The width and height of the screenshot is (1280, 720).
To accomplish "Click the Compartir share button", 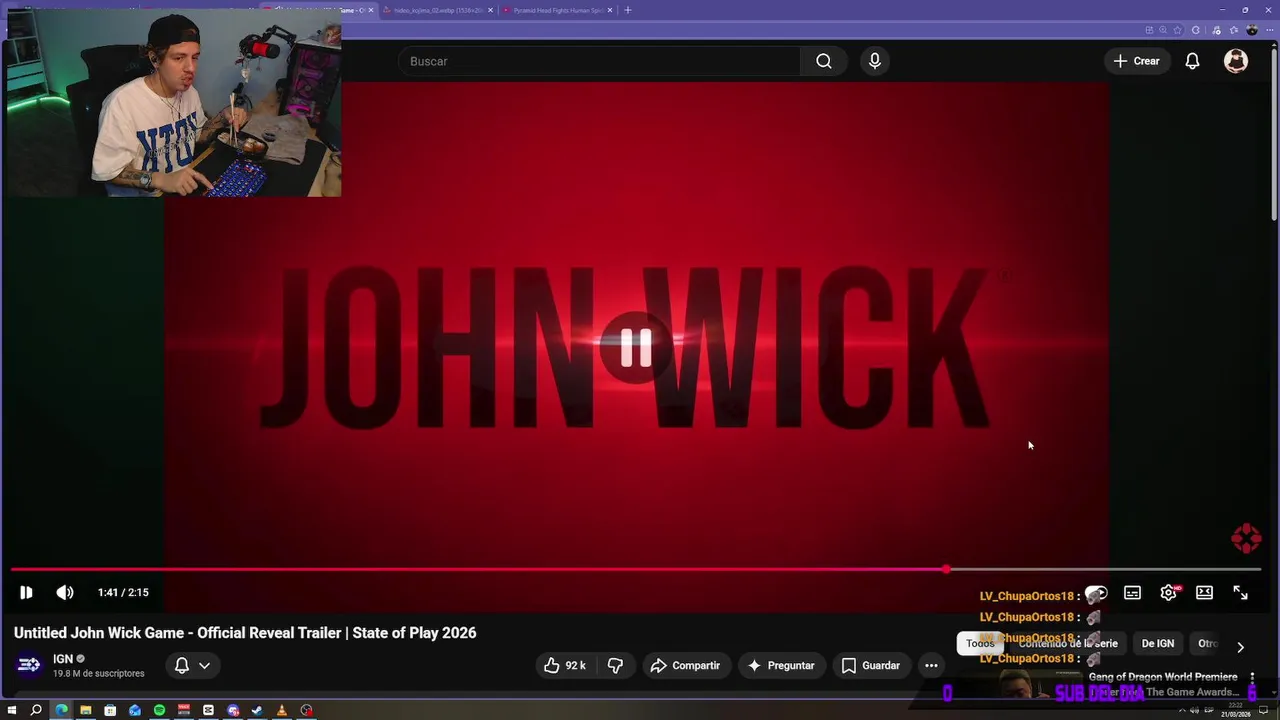I will [x=685, y=665].
